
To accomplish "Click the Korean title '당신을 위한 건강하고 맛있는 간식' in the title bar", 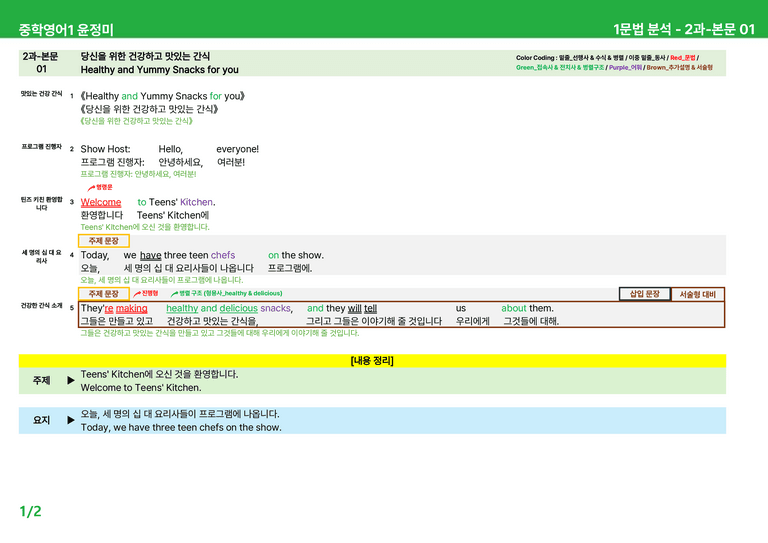I will click(x=145, y=56).
